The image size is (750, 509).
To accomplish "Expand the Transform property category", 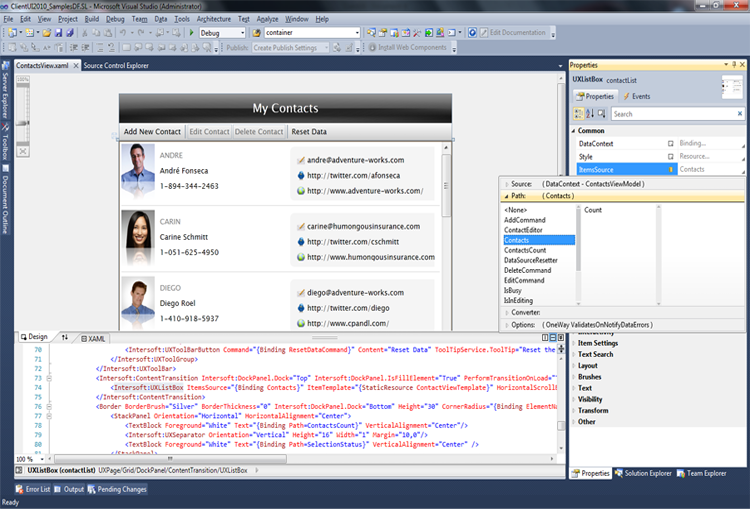I will [574, 410].
